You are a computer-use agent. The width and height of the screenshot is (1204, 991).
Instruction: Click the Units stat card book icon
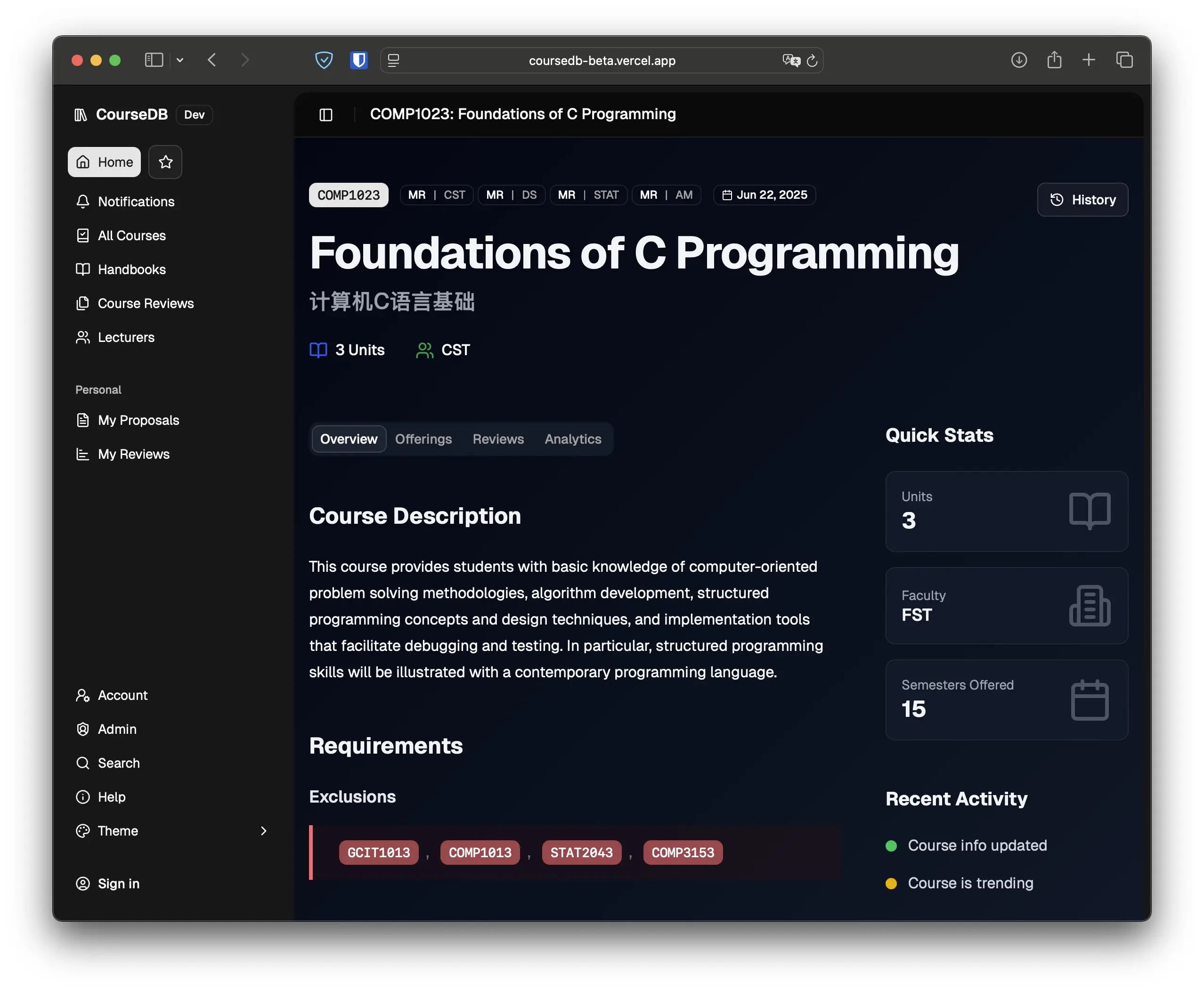tap(1089, 511)
